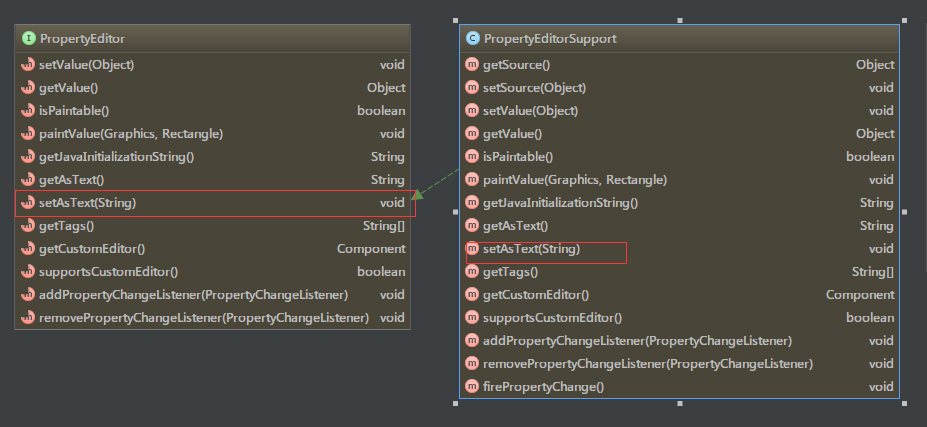Select getJavaInitializationString() in PropertyEditorSupport
This screenshot has width=927, height=427.
pos(560,203)
